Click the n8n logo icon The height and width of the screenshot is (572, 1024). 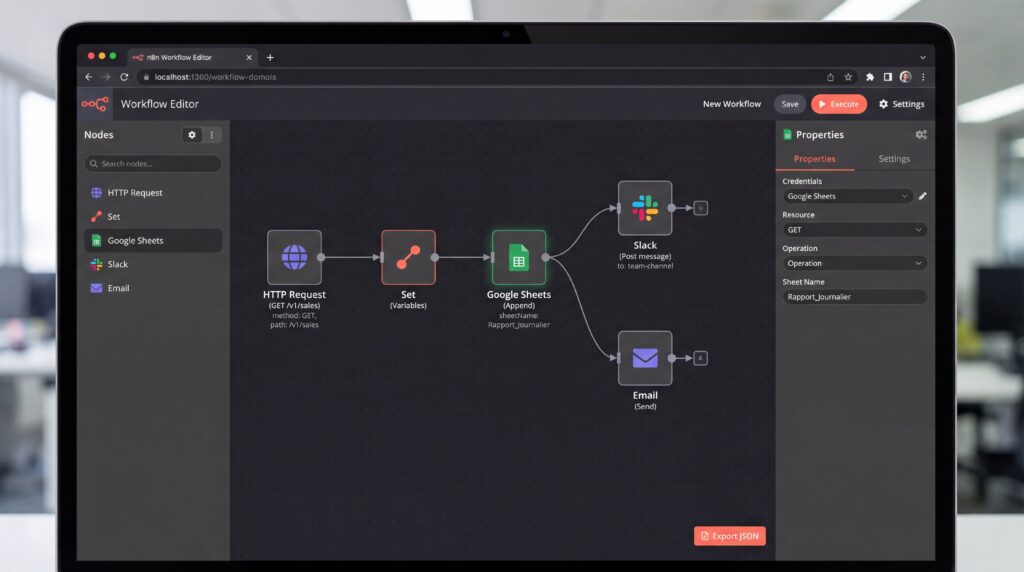tap(95, 104)
